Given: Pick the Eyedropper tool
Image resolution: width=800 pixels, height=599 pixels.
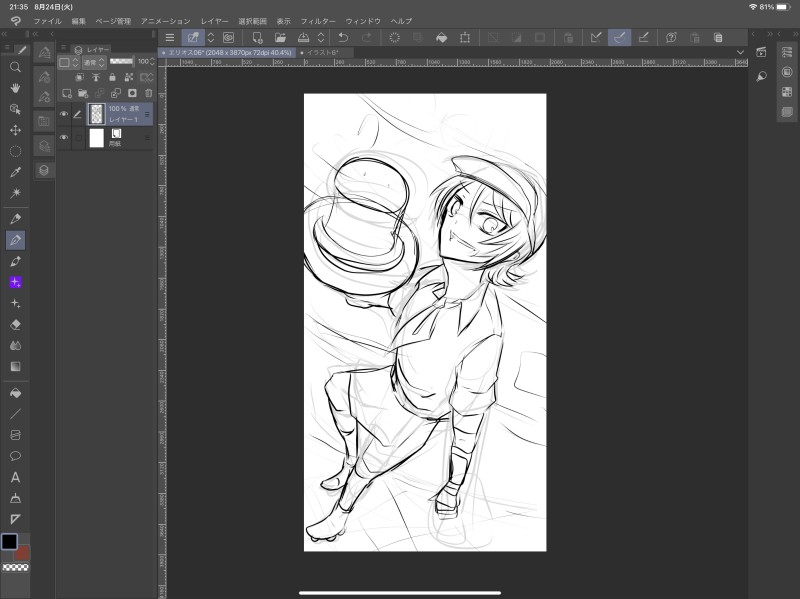Looking at the screenshot, I should click(15, 172).
